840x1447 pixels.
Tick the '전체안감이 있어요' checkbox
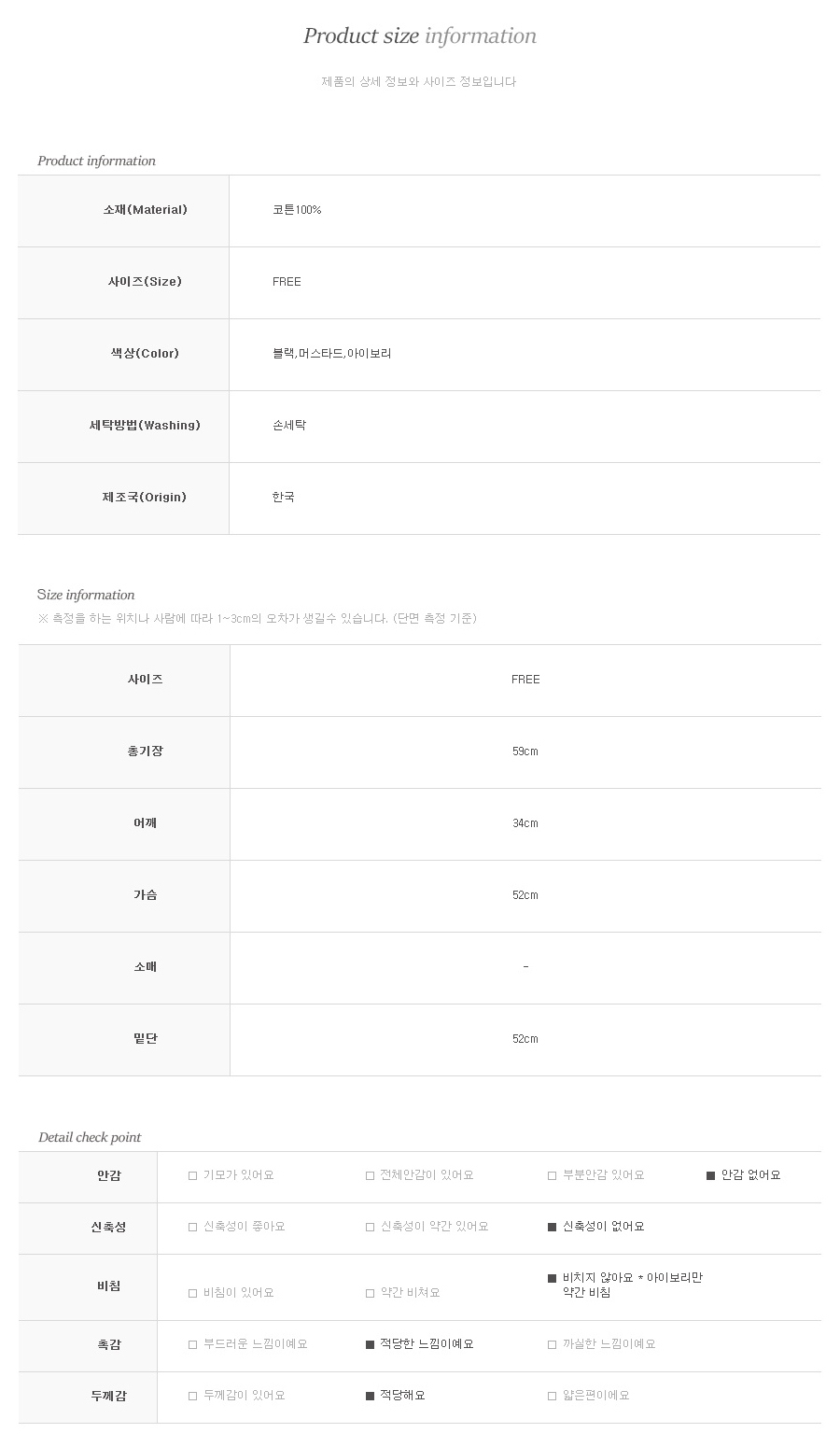click(371, 1176)
